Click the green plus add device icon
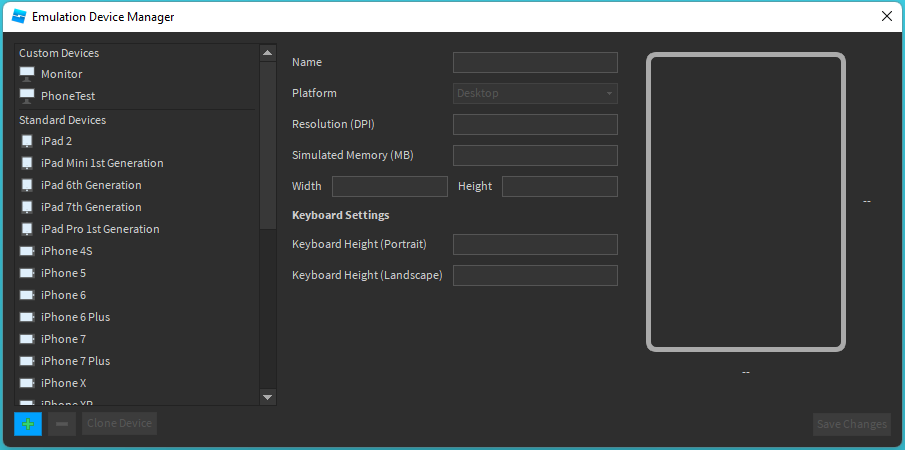Viewport: 905px width, 450px height. click(x=28, y=424)
